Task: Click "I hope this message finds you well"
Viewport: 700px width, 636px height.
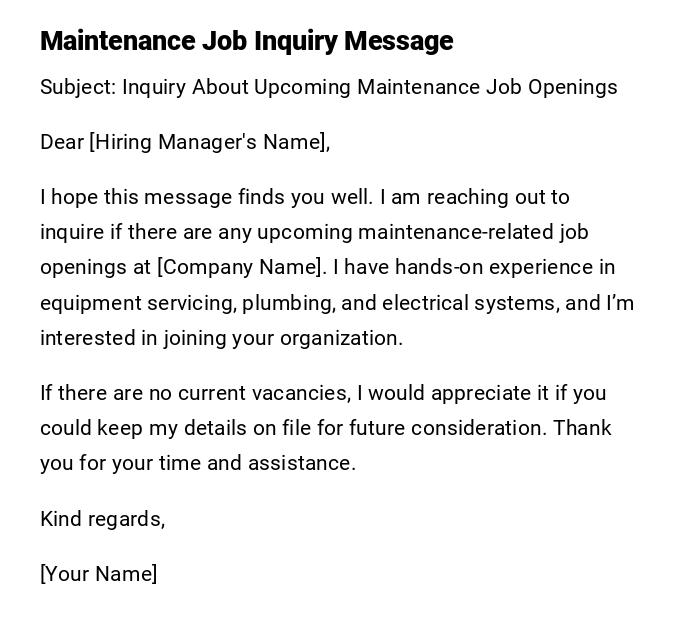Action: click(204, 197)
